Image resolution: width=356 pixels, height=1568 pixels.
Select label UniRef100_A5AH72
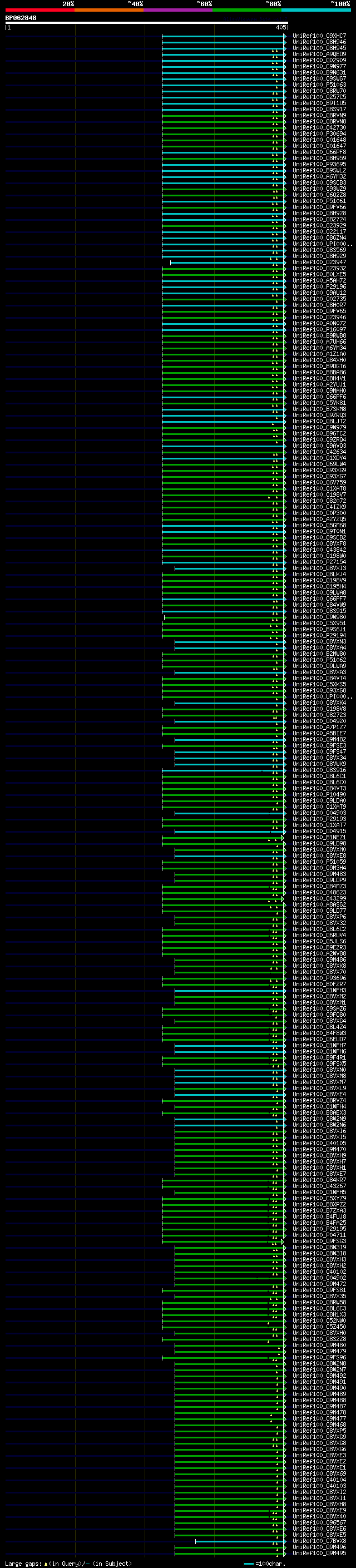click(319, 280)
